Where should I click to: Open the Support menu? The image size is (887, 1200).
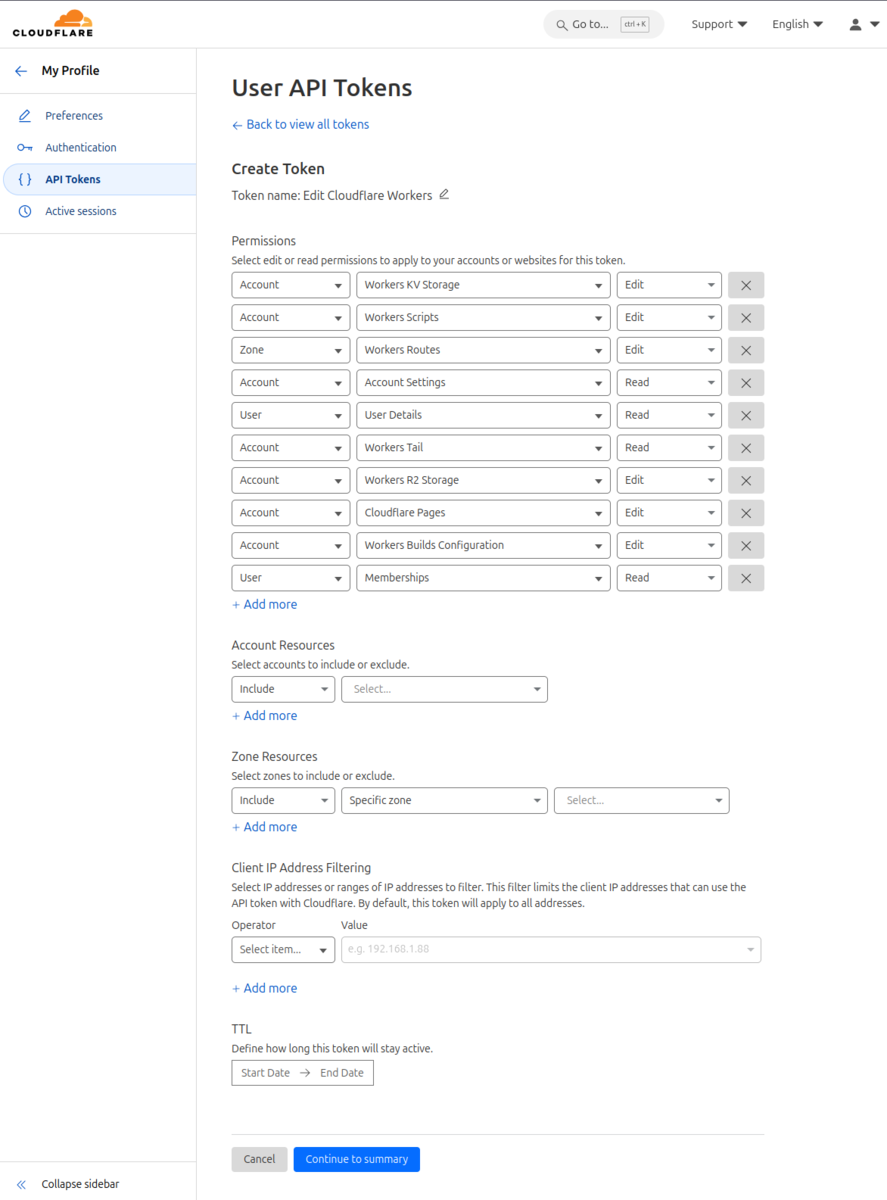coord(719,24)
